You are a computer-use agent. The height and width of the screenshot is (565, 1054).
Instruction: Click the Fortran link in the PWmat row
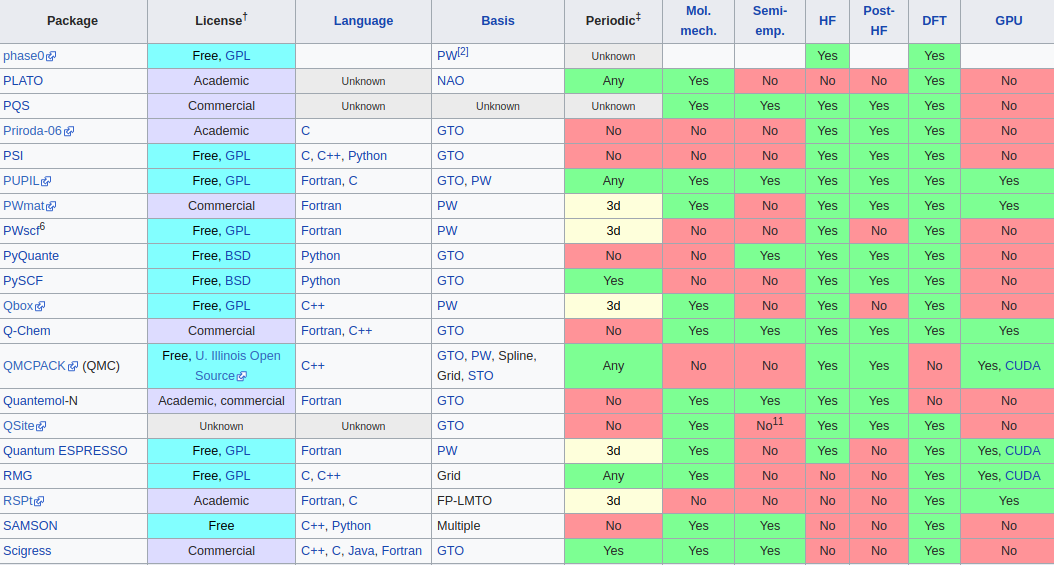(x=321, y=206)
